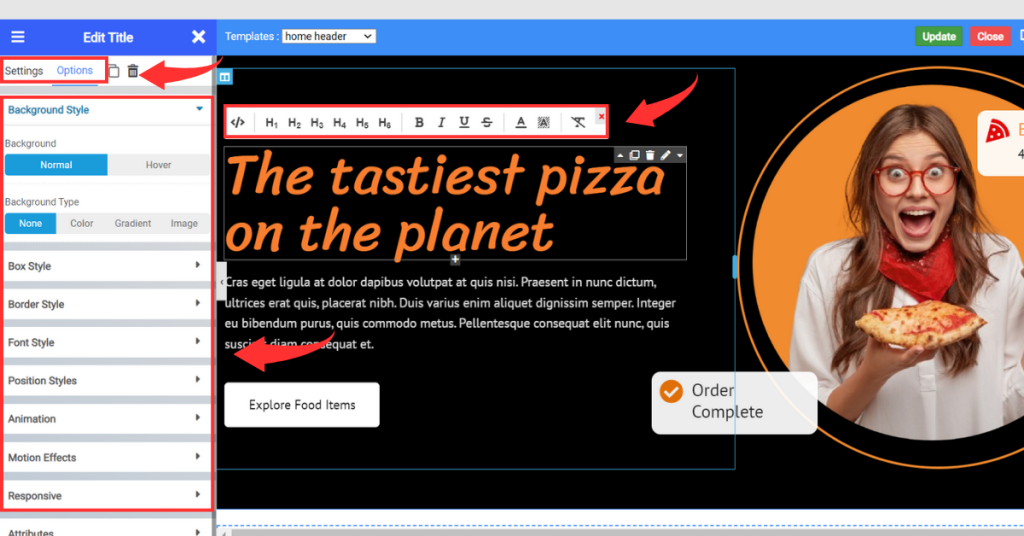Expand the Border Style section
Viewport: 1024px width, 536px height.
[x=106, y=304]
